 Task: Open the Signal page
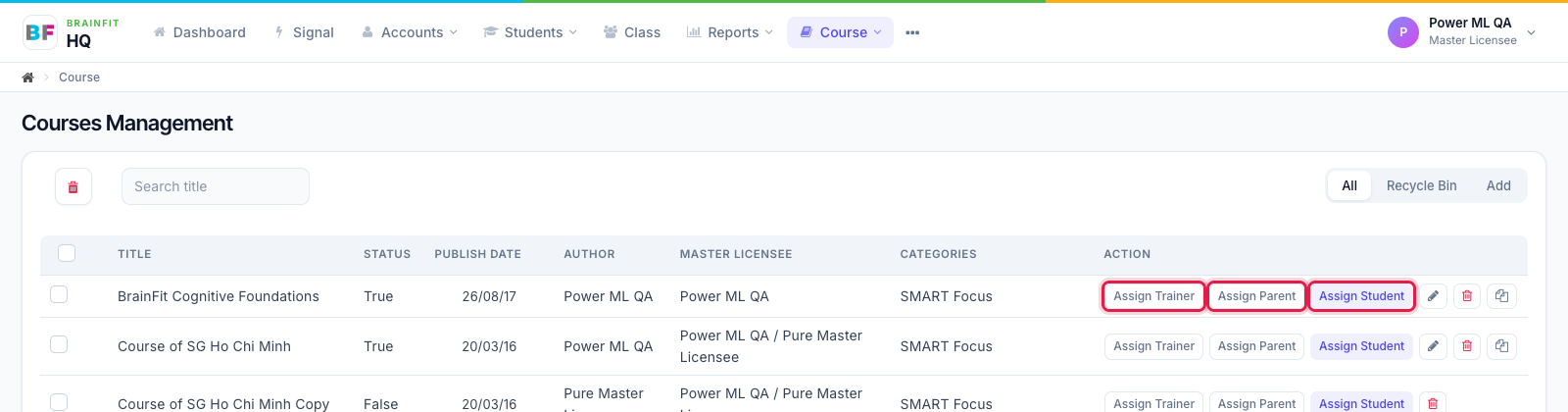[x=304, y=32]
